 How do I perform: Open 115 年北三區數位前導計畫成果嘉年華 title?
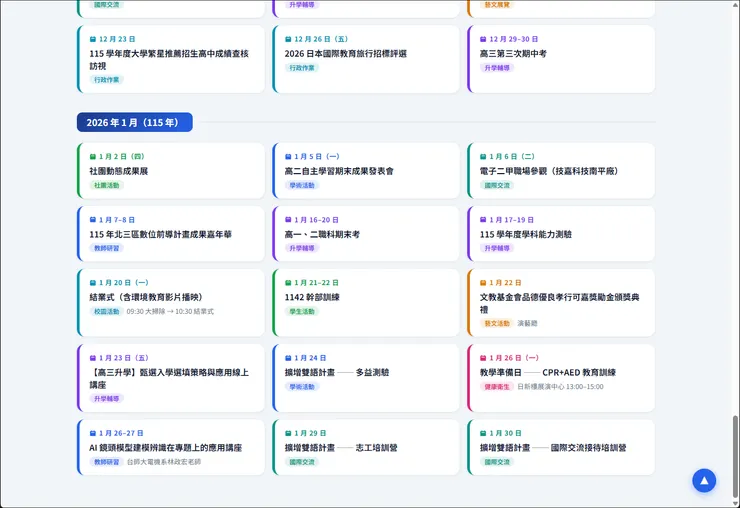(160, 234)
